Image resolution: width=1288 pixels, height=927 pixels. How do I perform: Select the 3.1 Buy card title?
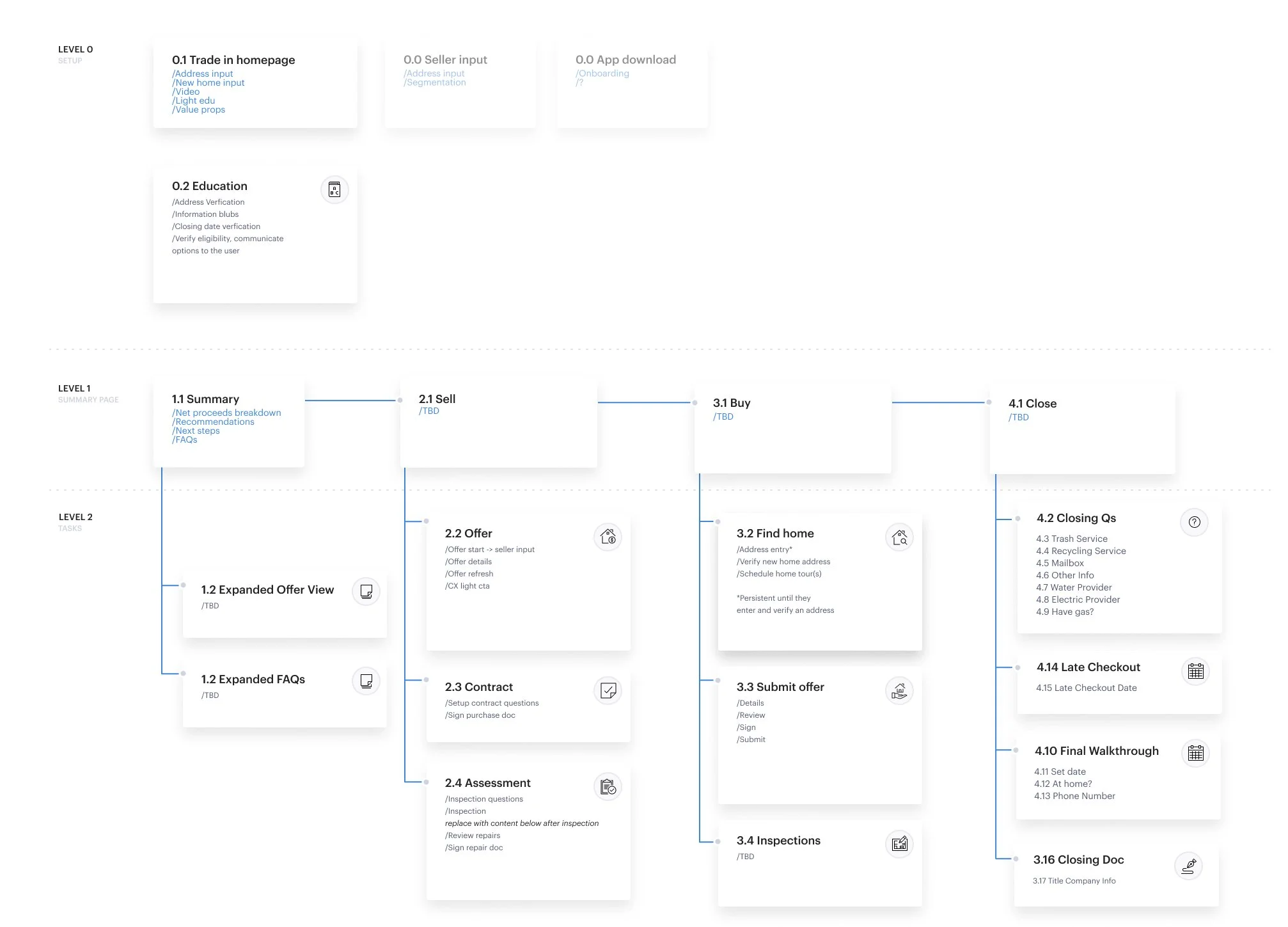732,402
